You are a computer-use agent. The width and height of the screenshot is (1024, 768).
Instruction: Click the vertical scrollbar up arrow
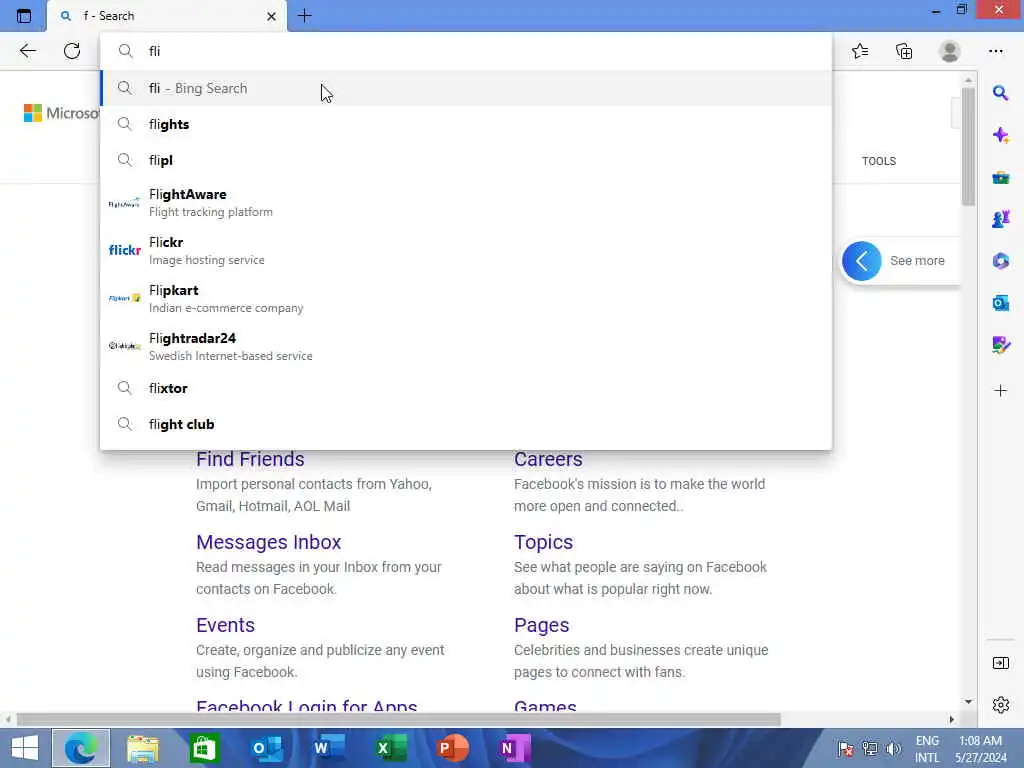point(968,80)
